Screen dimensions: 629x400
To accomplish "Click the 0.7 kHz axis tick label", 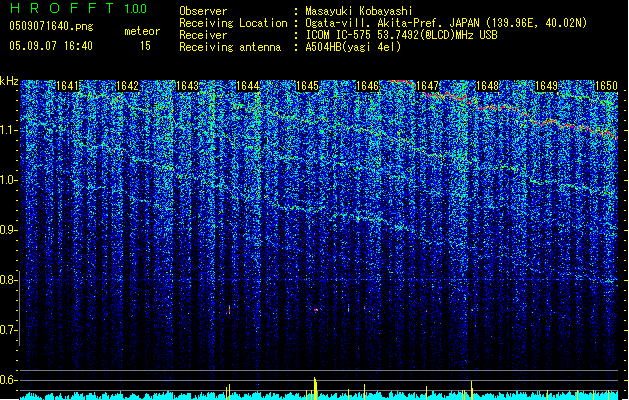I will pos(8,330).
